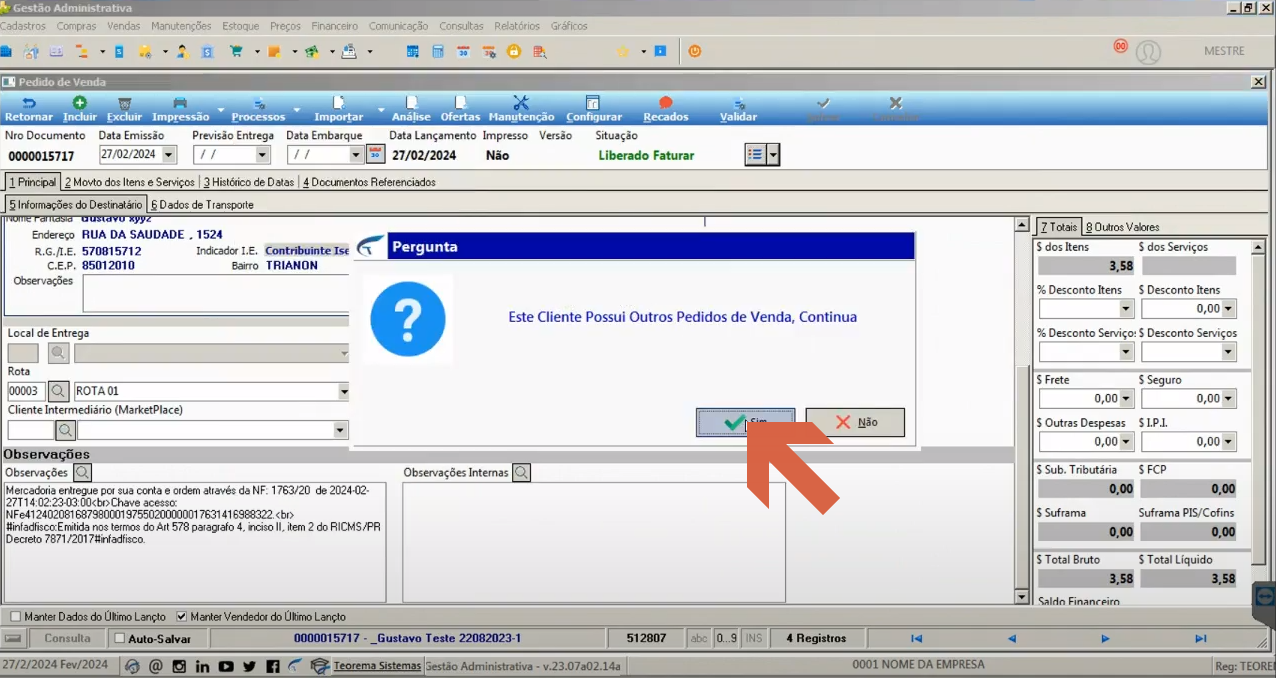
Task: Click the Não button in dialog
Action: pyautogui.click(x=855, y=422)
